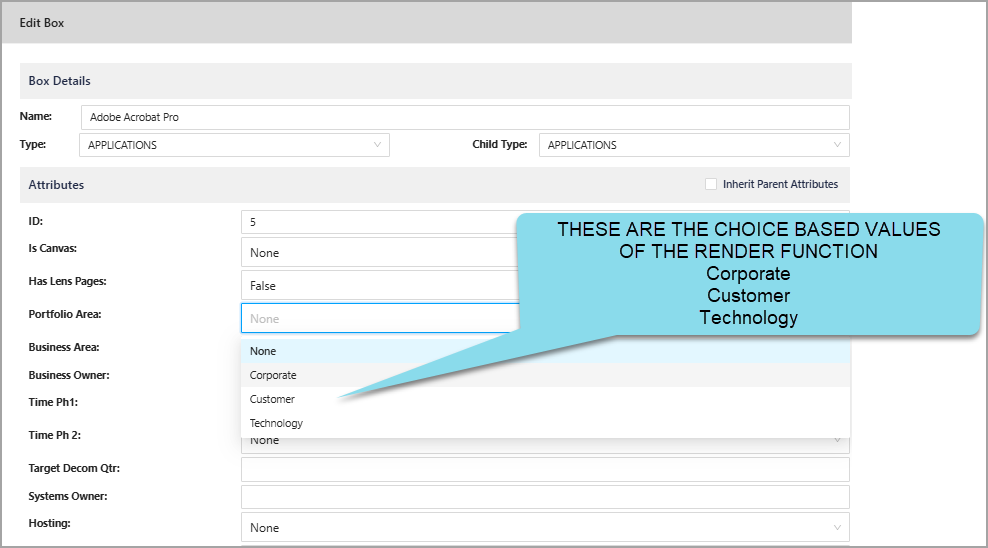Choose Customer from the dropdown list
This screenshot has height=548, width=988.
click(545, 399)
